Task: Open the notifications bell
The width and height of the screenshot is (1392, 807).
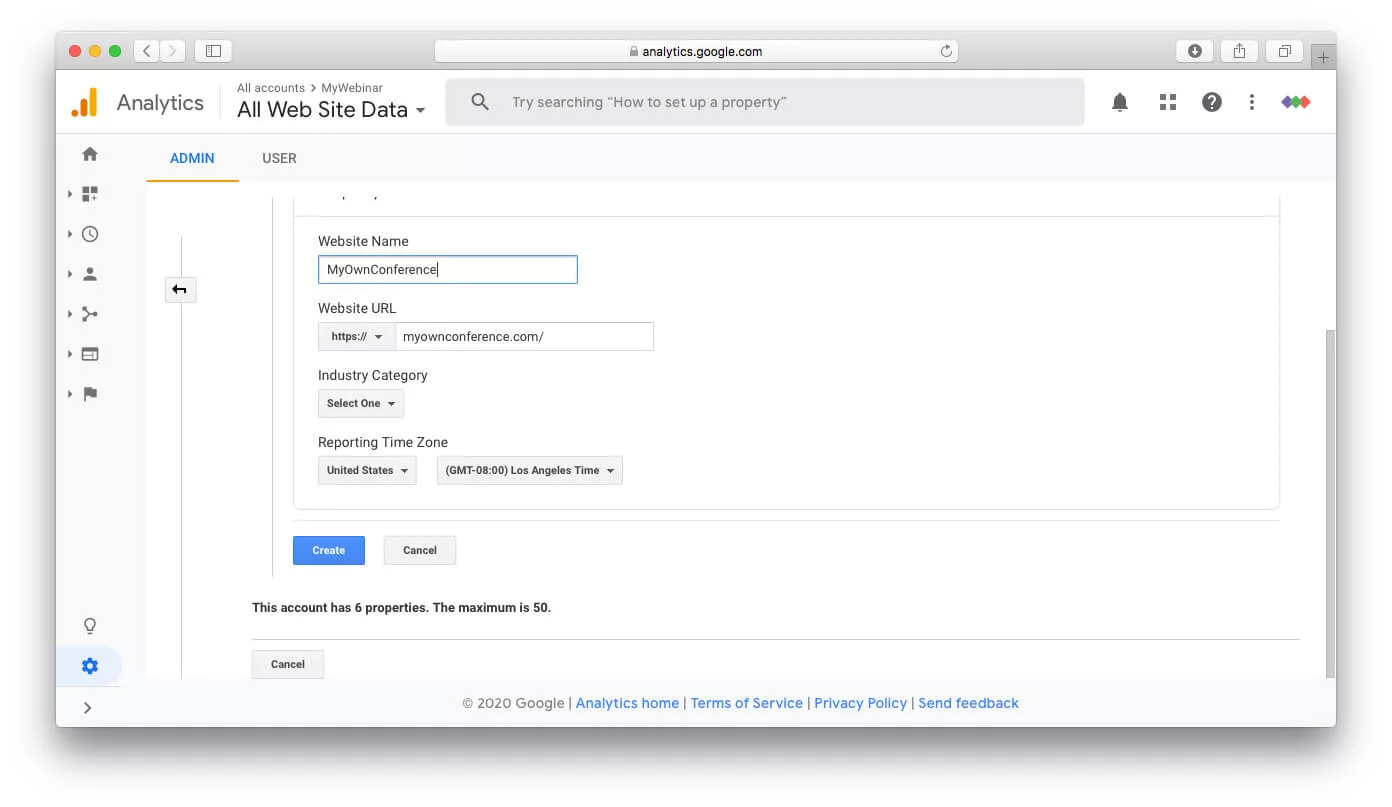Action: click(1119, 101)
